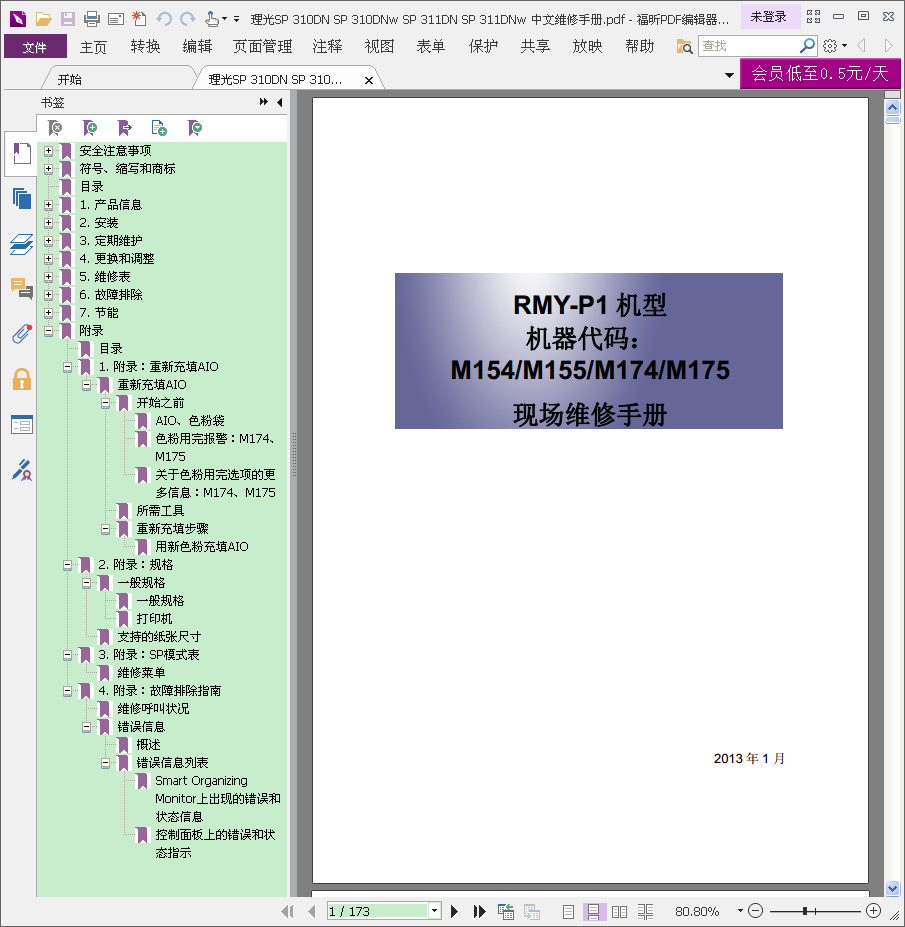The height and width of the screenshot is (927, 905).
Task: Click the zoom out minus button
Action: [755, 911]
